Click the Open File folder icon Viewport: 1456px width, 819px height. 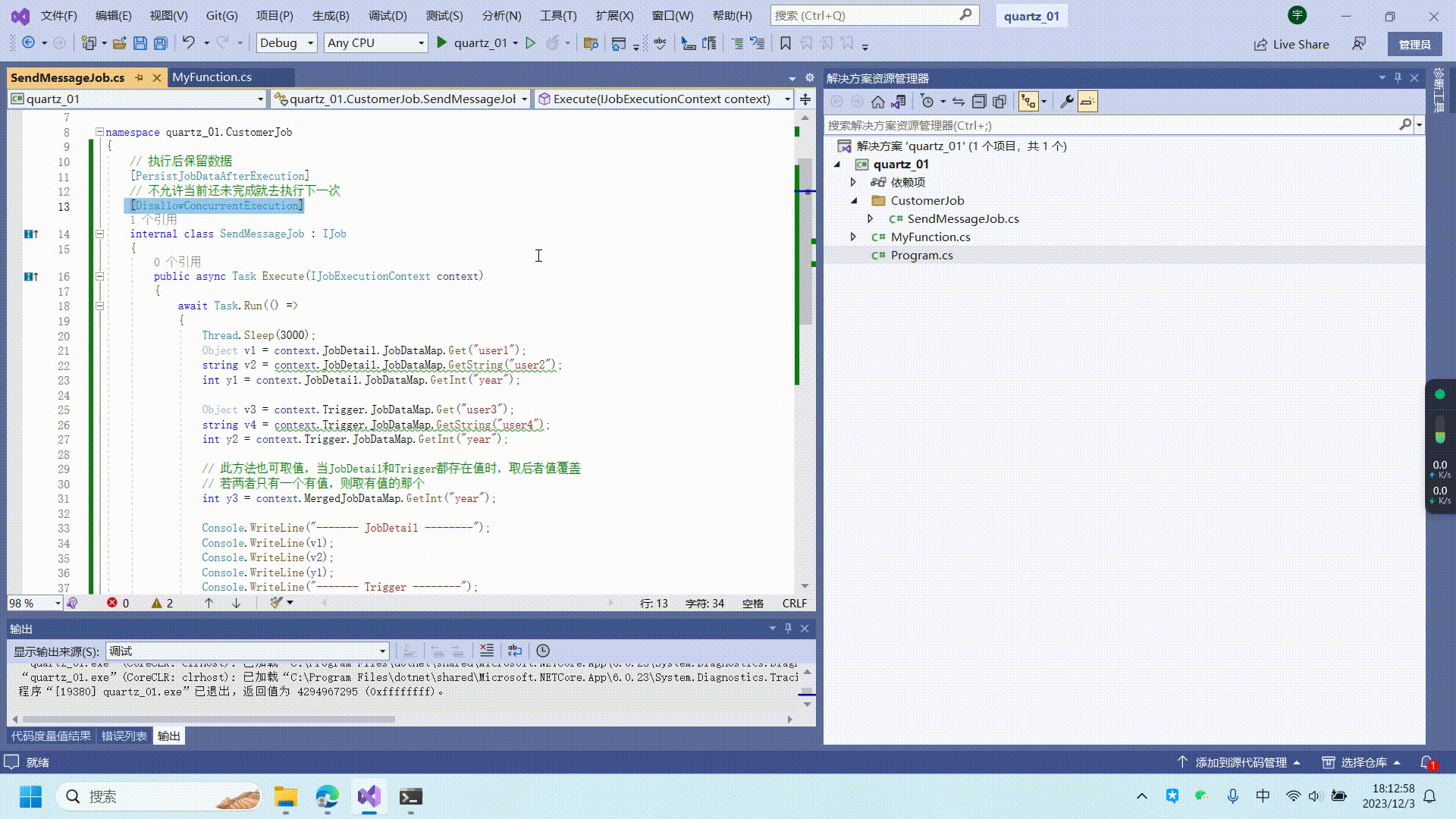119,43
